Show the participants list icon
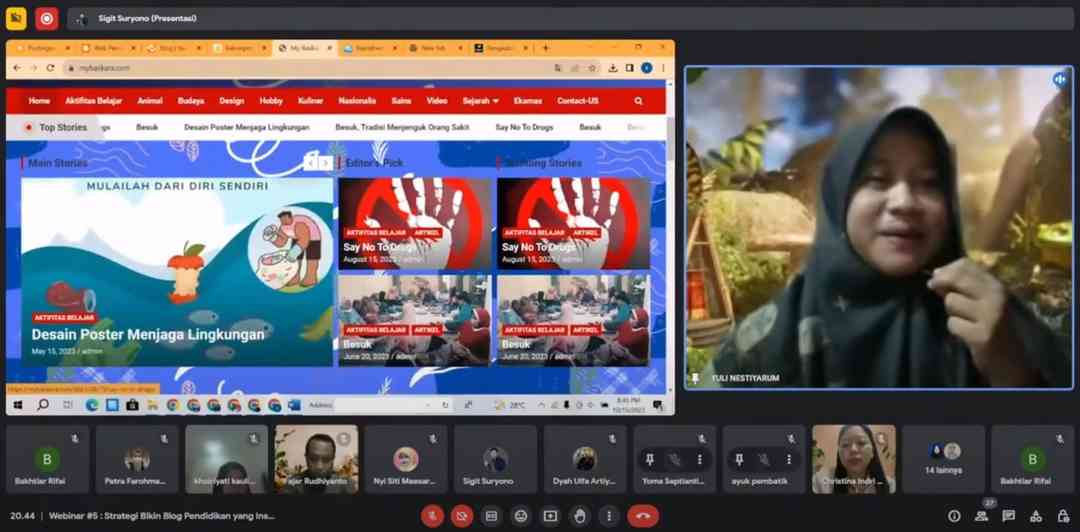 click(981, 516)
